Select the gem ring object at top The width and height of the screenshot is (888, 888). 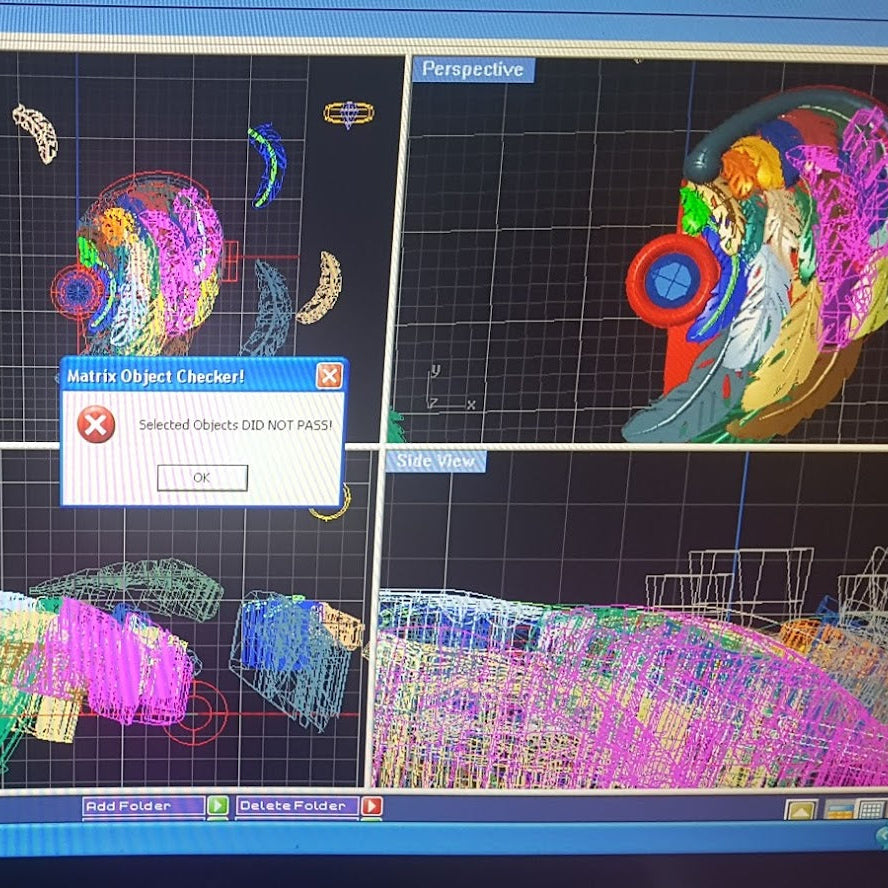pyautogui.click(x=348, y=113)
